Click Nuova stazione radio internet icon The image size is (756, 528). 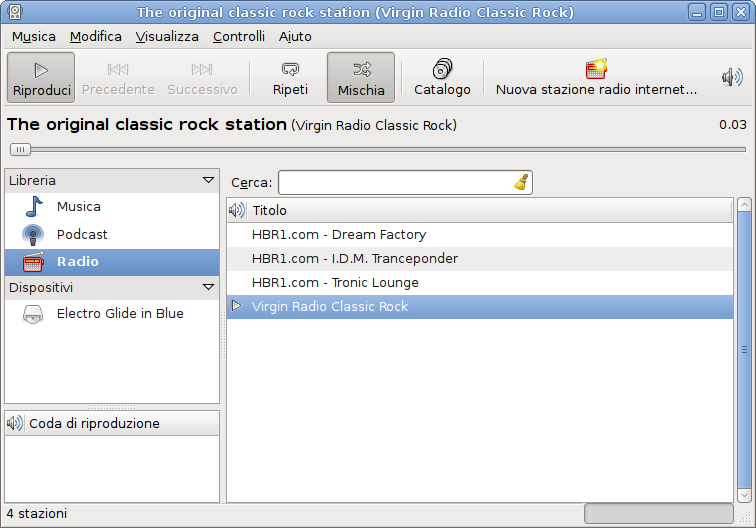pos(596,70)
